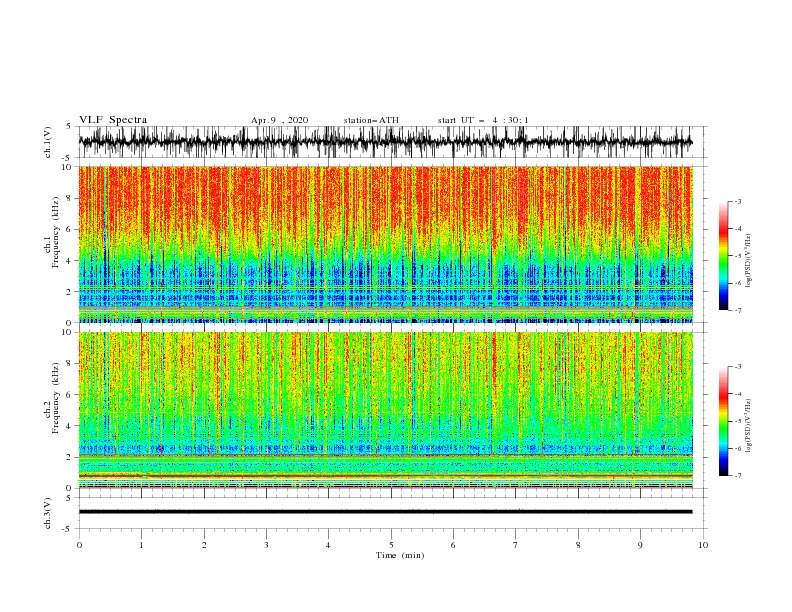Click the "0" tick on the time axis
This screenshot has width=792, height=612.
point(79,545)
